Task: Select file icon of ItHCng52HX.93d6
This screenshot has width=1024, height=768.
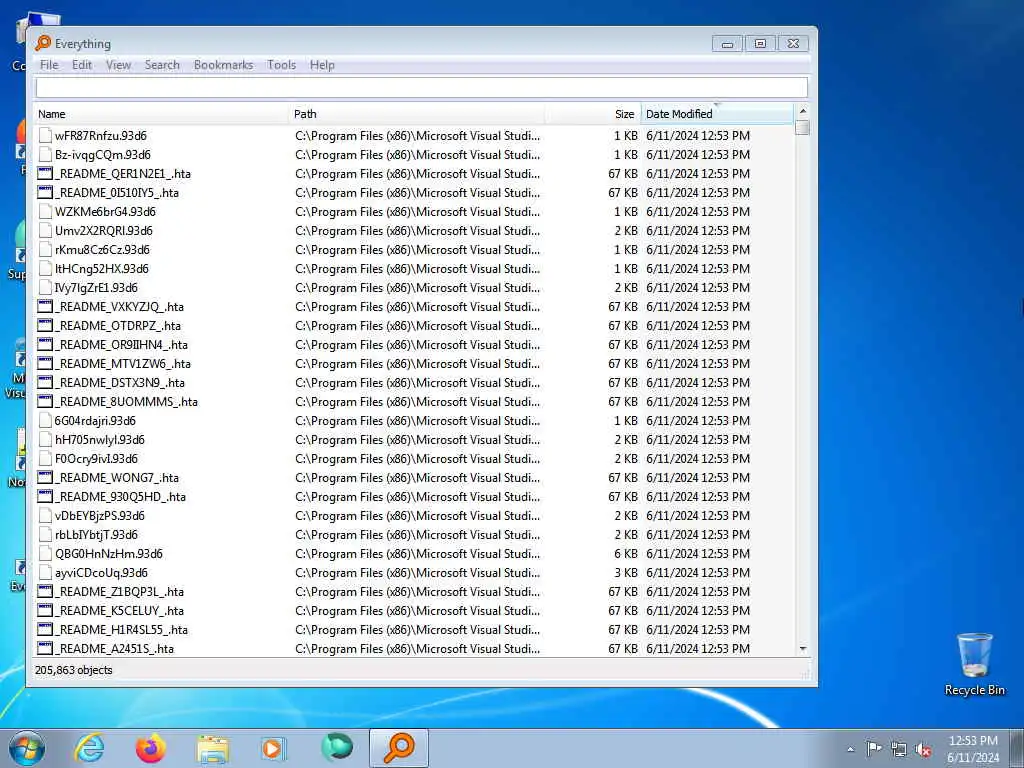Action: (45, 268)
